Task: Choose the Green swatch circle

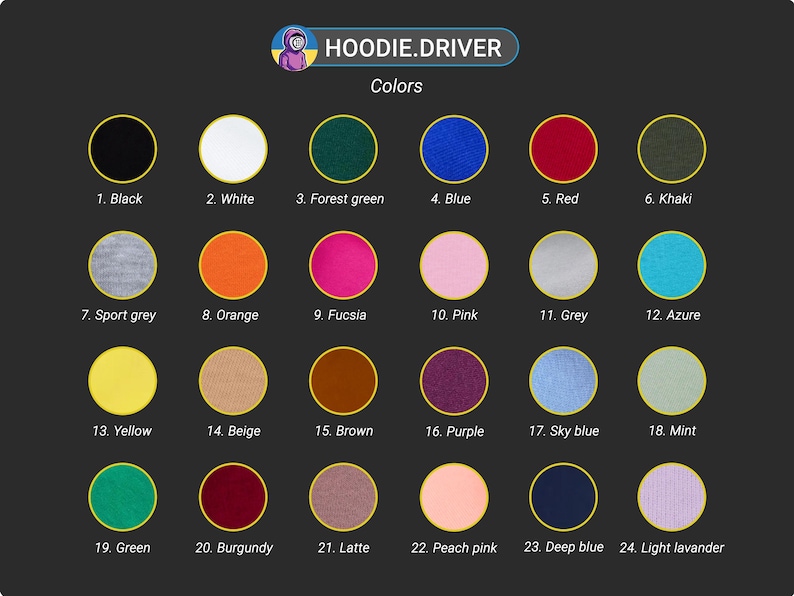Action: [x=123, y=497]
